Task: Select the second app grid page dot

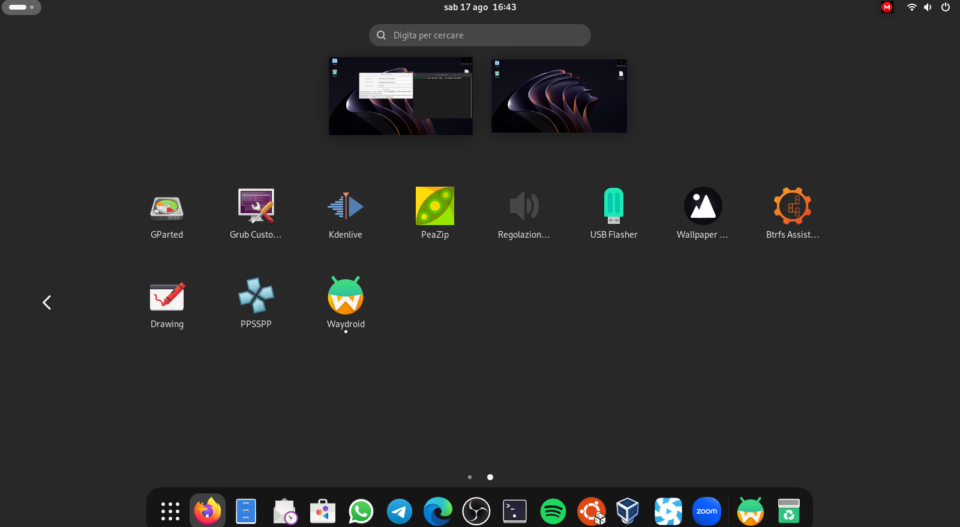Action: [490, 477]
